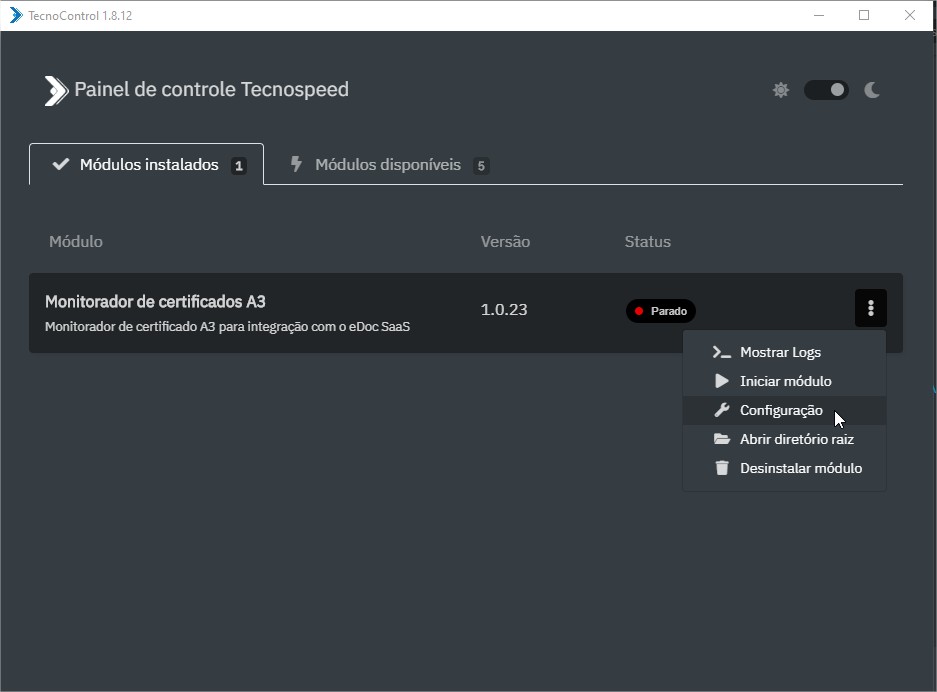Screen dimensions: 937x692
Task: Click the Painel de controle Tecnospeed heading
Action: pyautogui.click(x=211, y=90)
